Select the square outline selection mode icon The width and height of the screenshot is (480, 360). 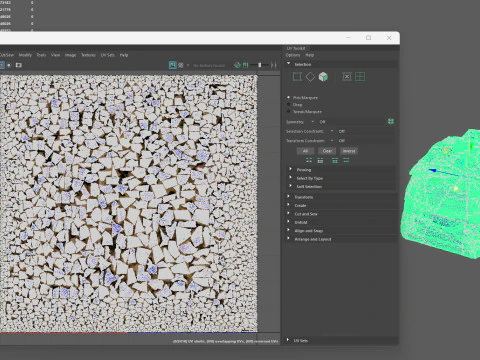coord(297,77)
